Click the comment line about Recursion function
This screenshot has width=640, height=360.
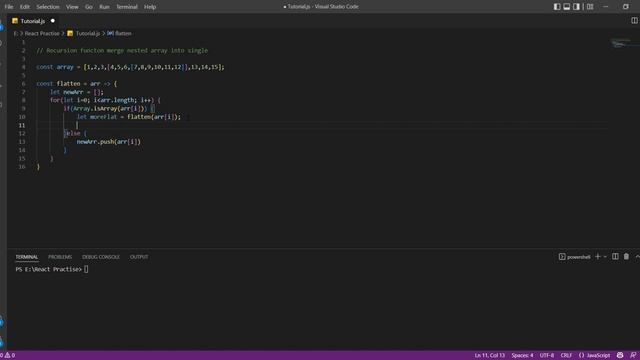tap(122, 51)
